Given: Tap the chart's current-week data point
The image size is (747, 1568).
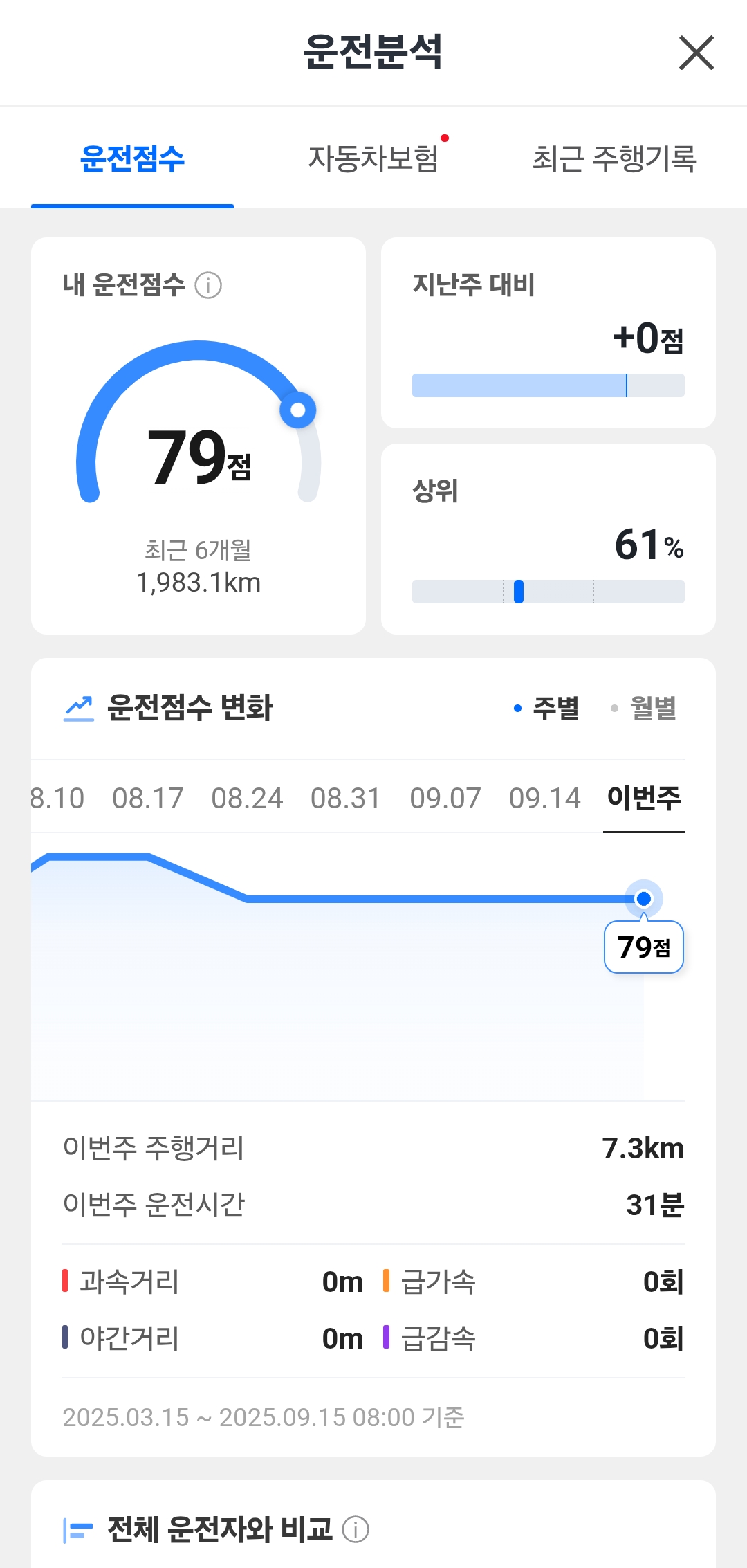Looking at the screenshot, I should coord(644,899).
